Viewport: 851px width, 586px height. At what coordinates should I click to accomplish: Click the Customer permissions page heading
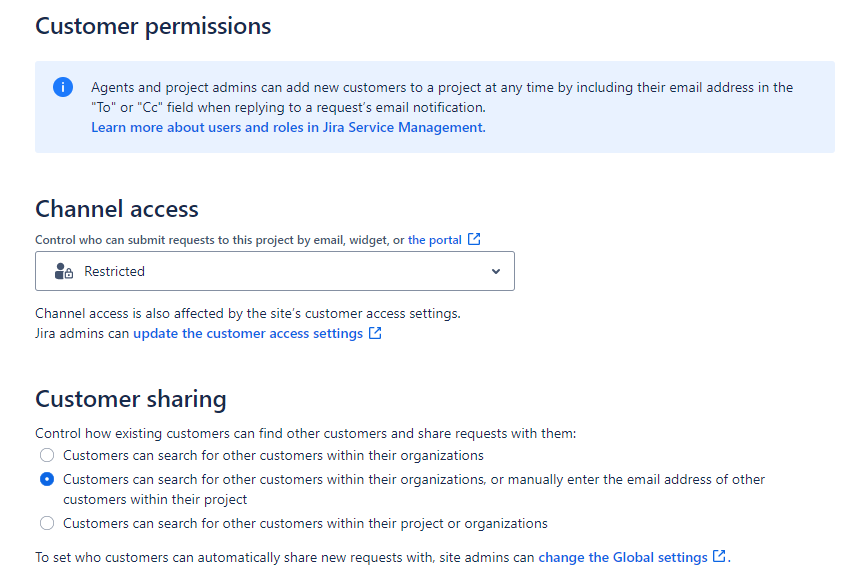(152, 26)
